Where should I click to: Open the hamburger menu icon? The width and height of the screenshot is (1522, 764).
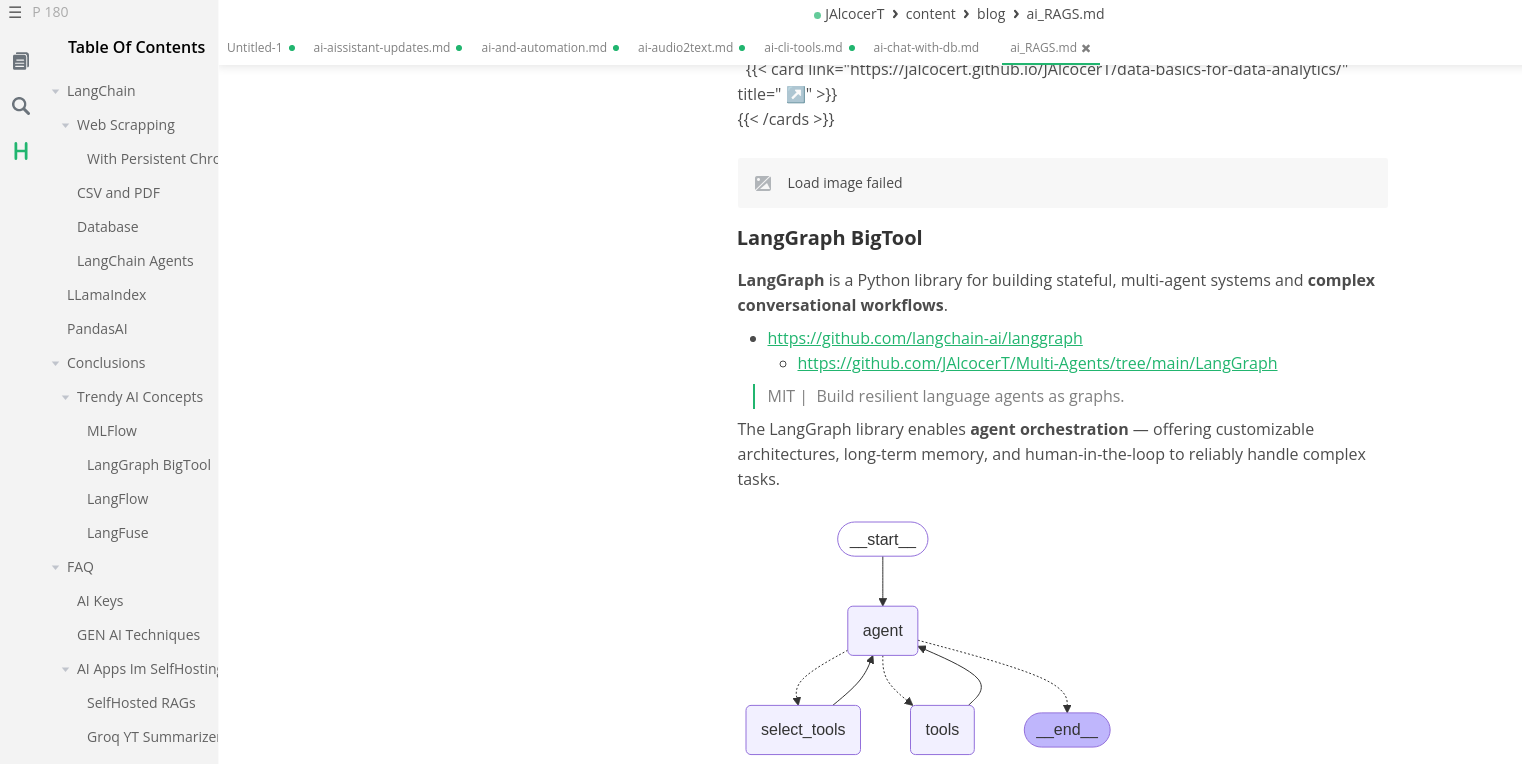tap(15, 13)
